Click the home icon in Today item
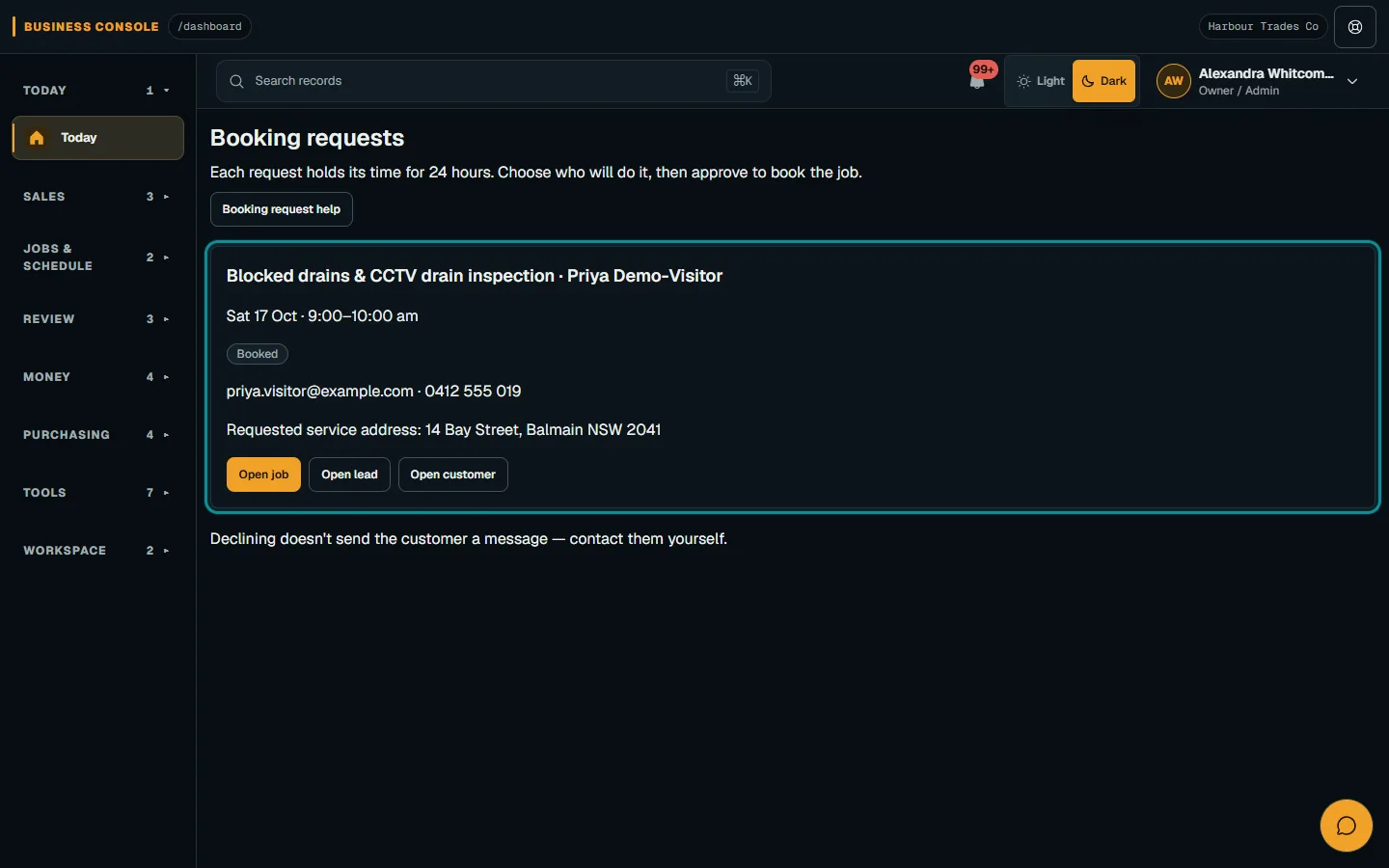The width and height of the screenshot is (1389, 868). [37, 138]
